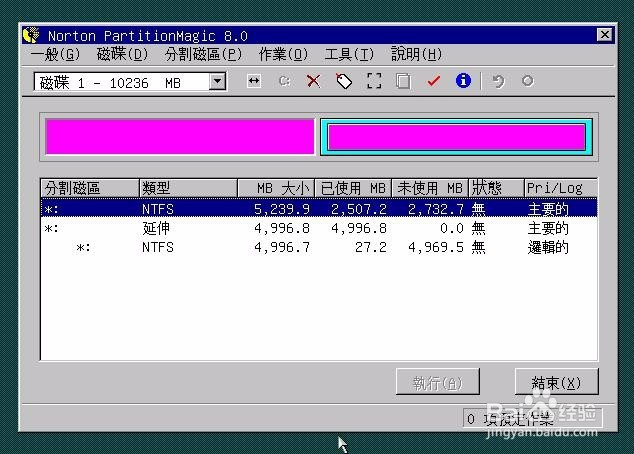
Task: Select the left magenta primary partition bar
Action: point(180,137)
